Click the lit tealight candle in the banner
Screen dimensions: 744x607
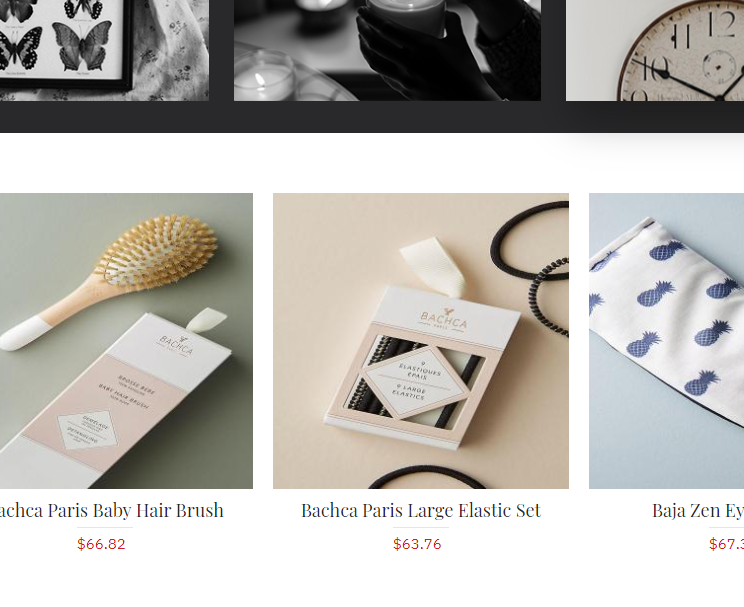pos(265,78)
